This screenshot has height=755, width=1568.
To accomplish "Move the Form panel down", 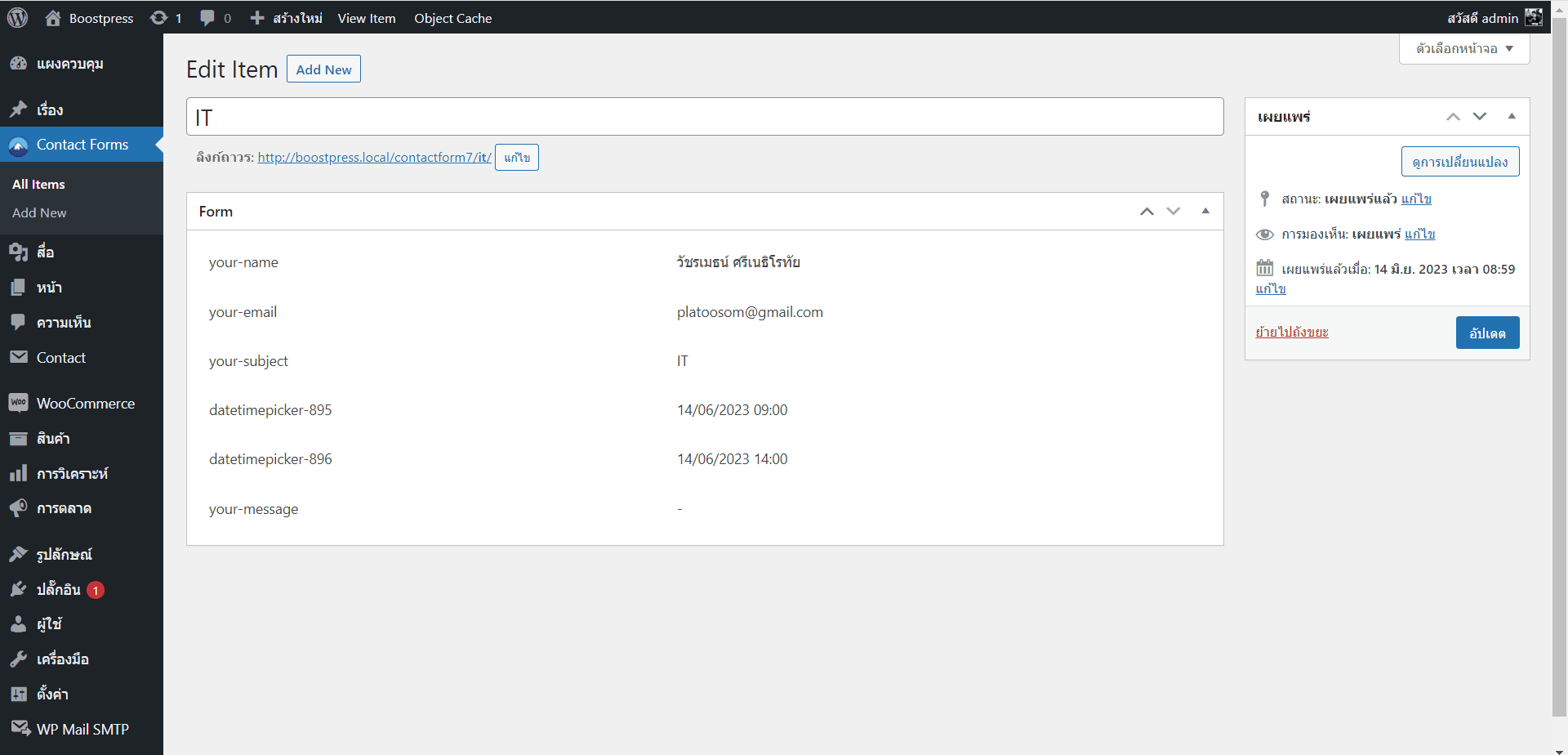I will point(1174,211).
